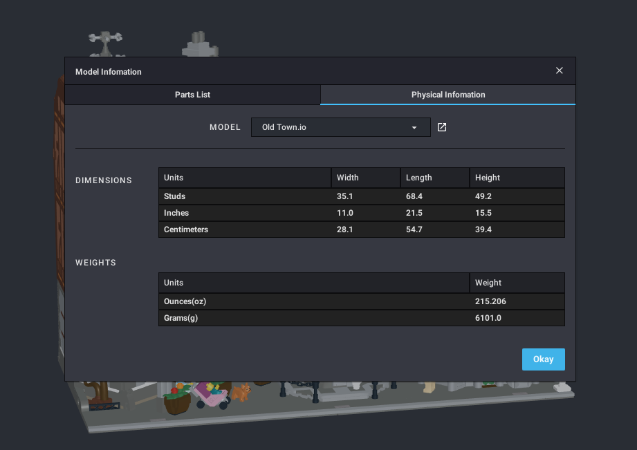This screenshot has height=450, width=637.
Task: Open the model in external window icon
Action: point(442,128)
